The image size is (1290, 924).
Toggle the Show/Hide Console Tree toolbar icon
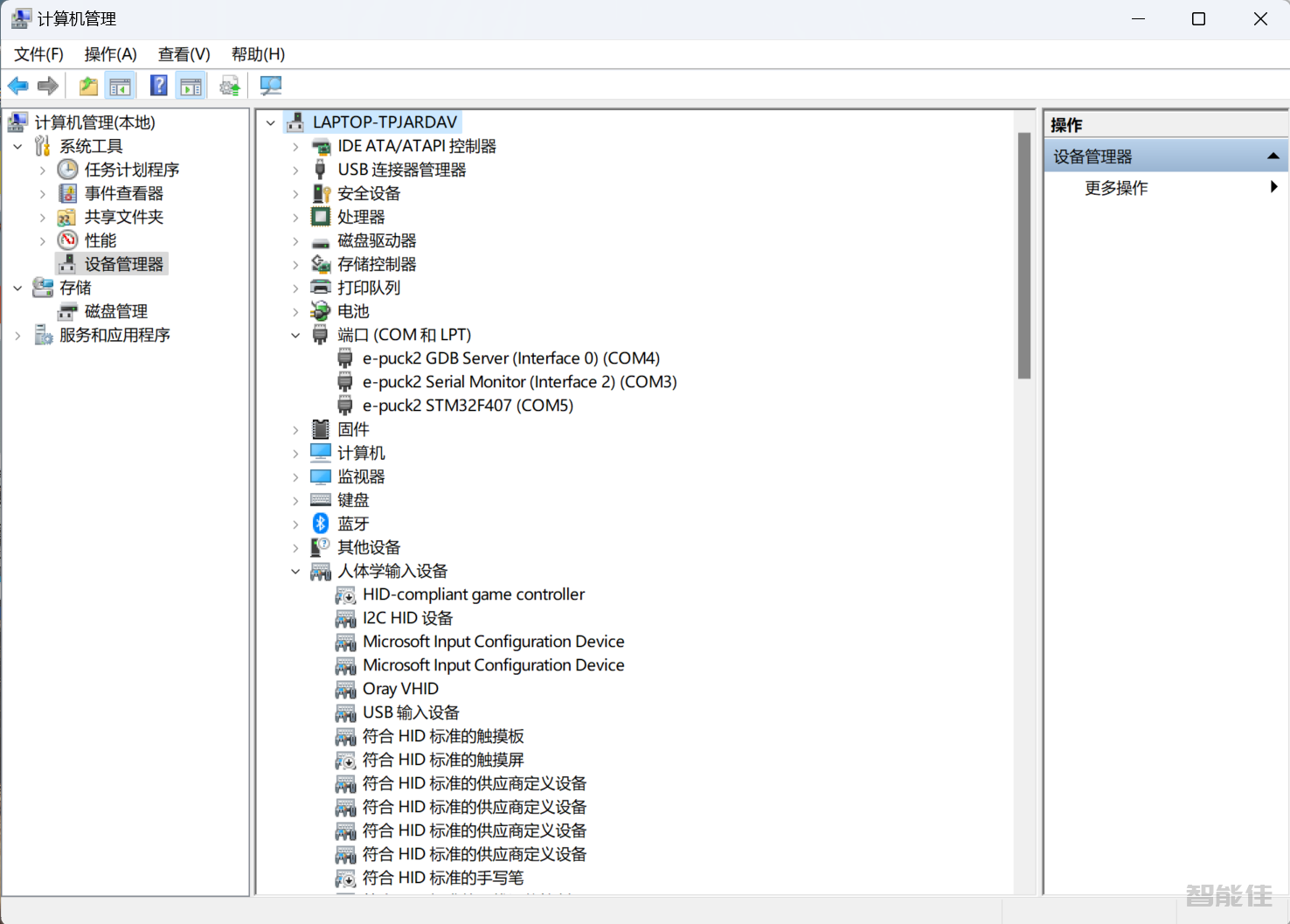pyautogui.click(x=121, y=86)
